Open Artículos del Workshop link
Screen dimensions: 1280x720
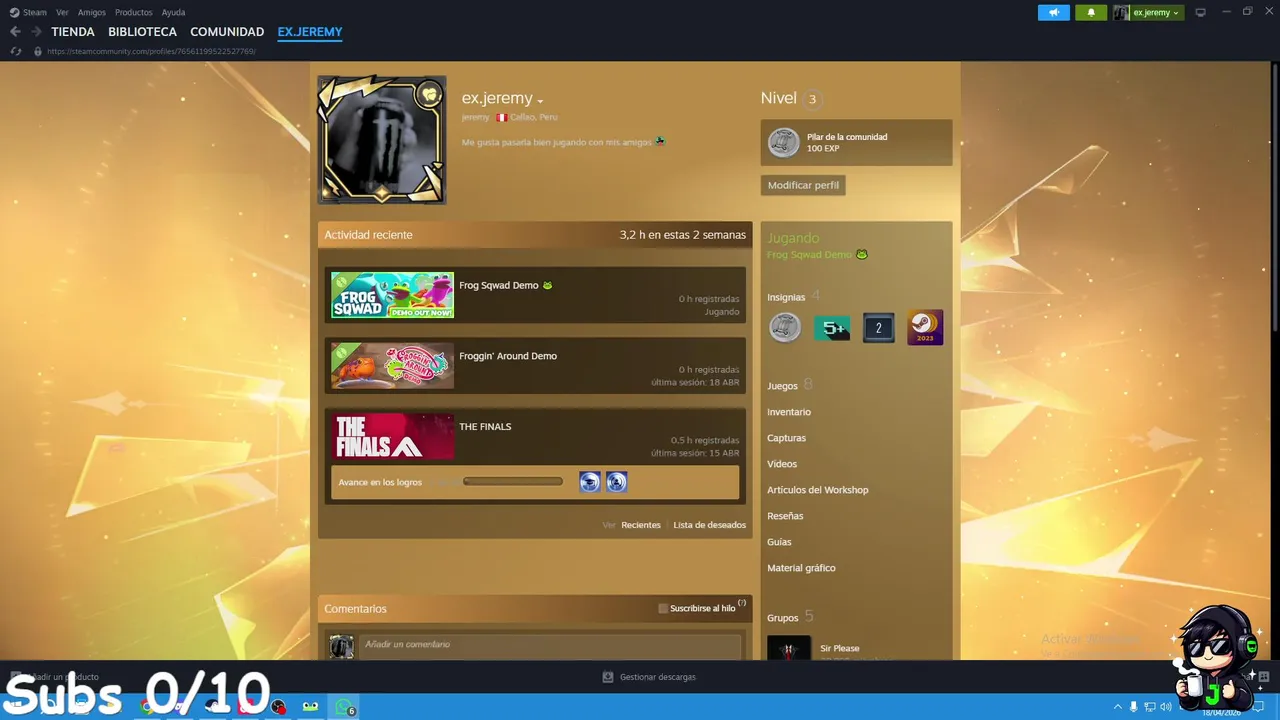click(818, 490)
